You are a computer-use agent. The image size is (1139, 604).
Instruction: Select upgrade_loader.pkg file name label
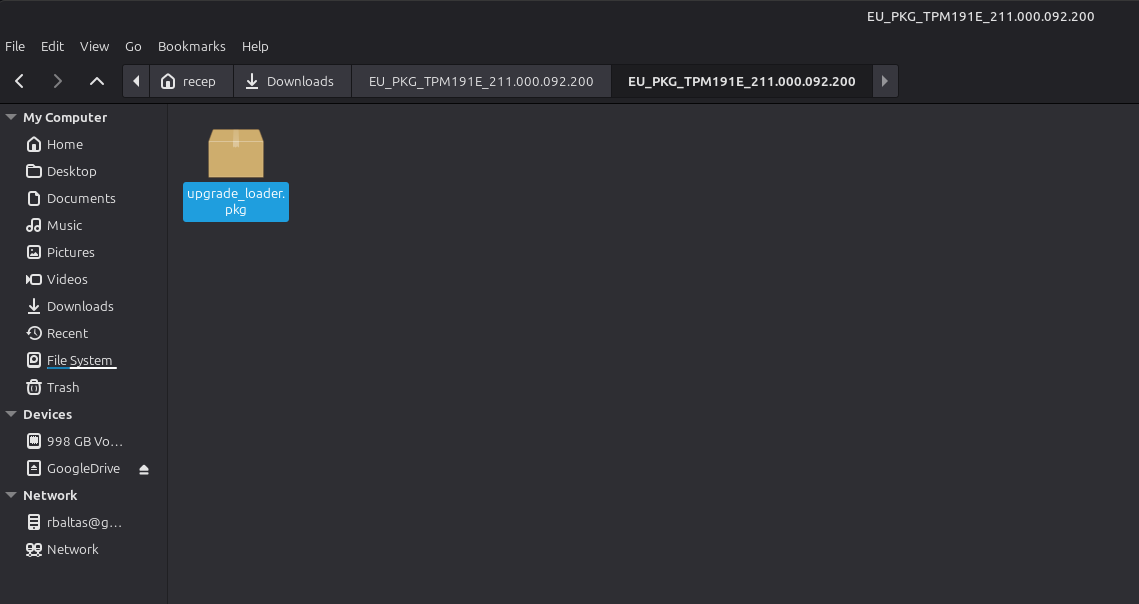236,201
